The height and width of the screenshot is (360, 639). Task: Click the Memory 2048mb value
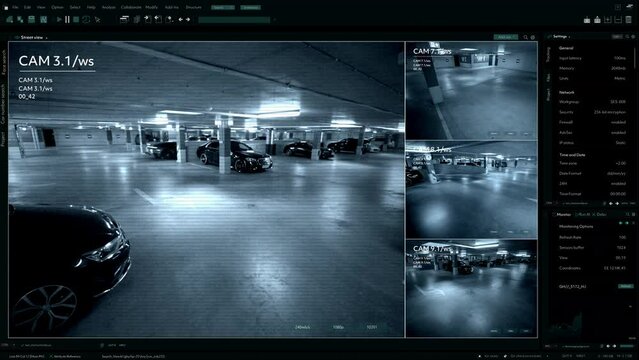[x=618, y=68]
